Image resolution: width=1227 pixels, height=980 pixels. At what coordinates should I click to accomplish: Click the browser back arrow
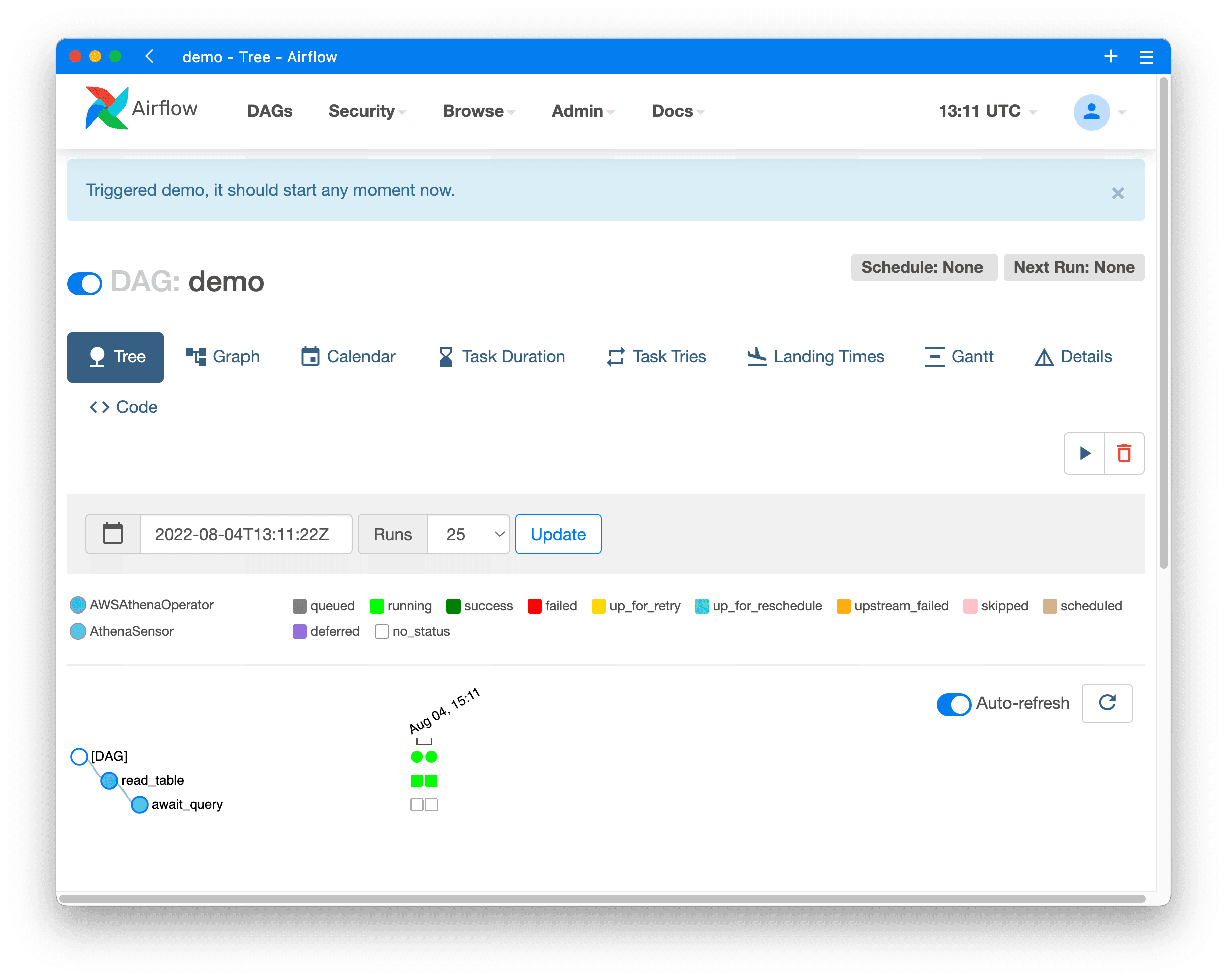(150, 56)
